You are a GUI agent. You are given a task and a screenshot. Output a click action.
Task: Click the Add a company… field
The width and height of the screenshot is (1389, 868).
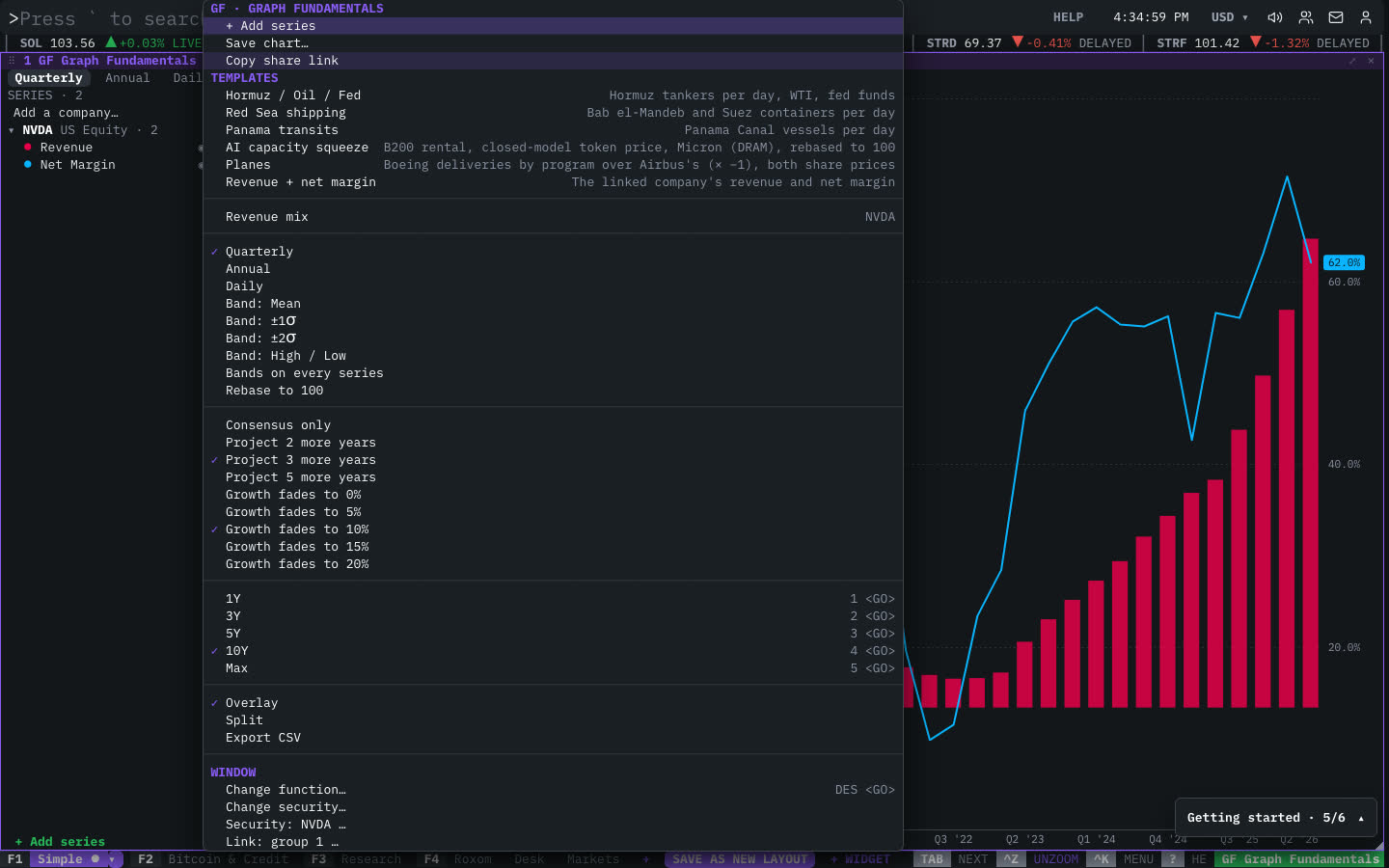click(66, 113)
